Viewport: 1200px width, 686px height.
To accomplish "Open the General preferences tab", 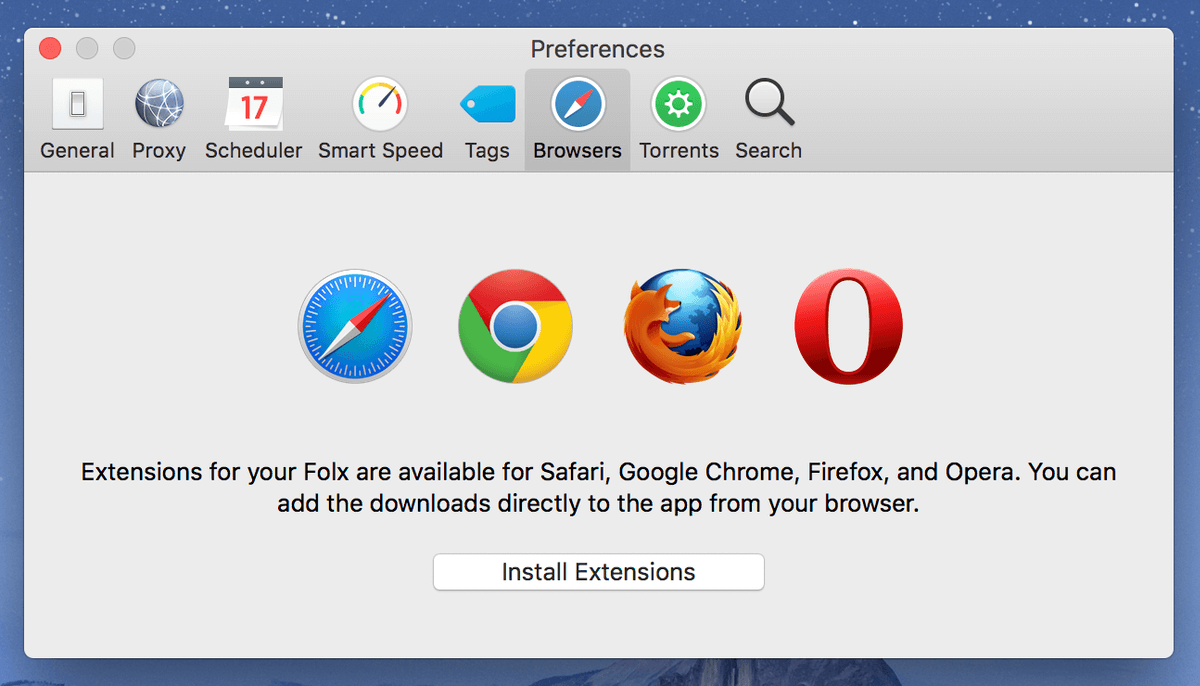I will 77,120.
